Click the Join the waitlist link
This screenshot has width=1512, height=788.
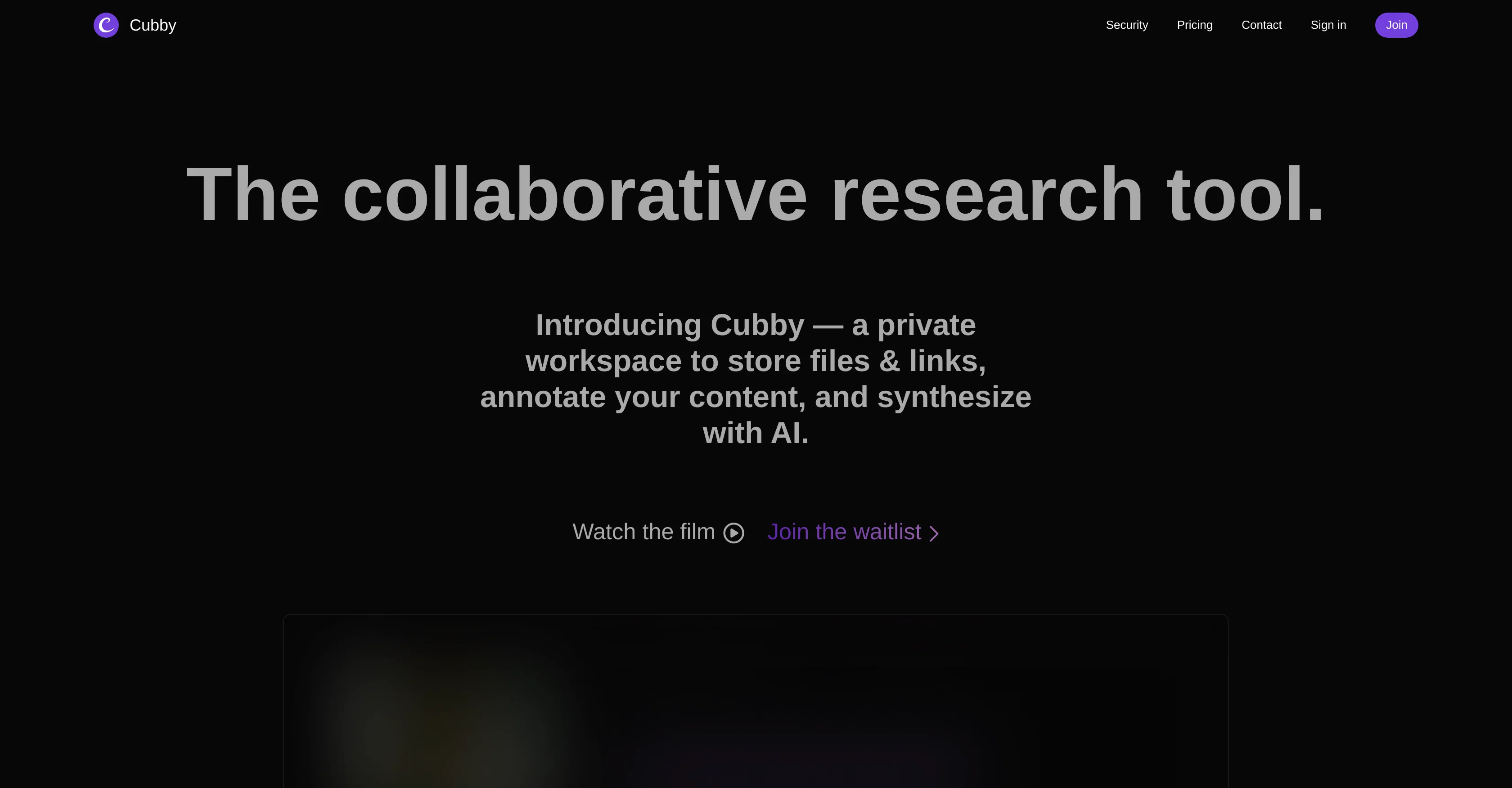pos(854,532)
